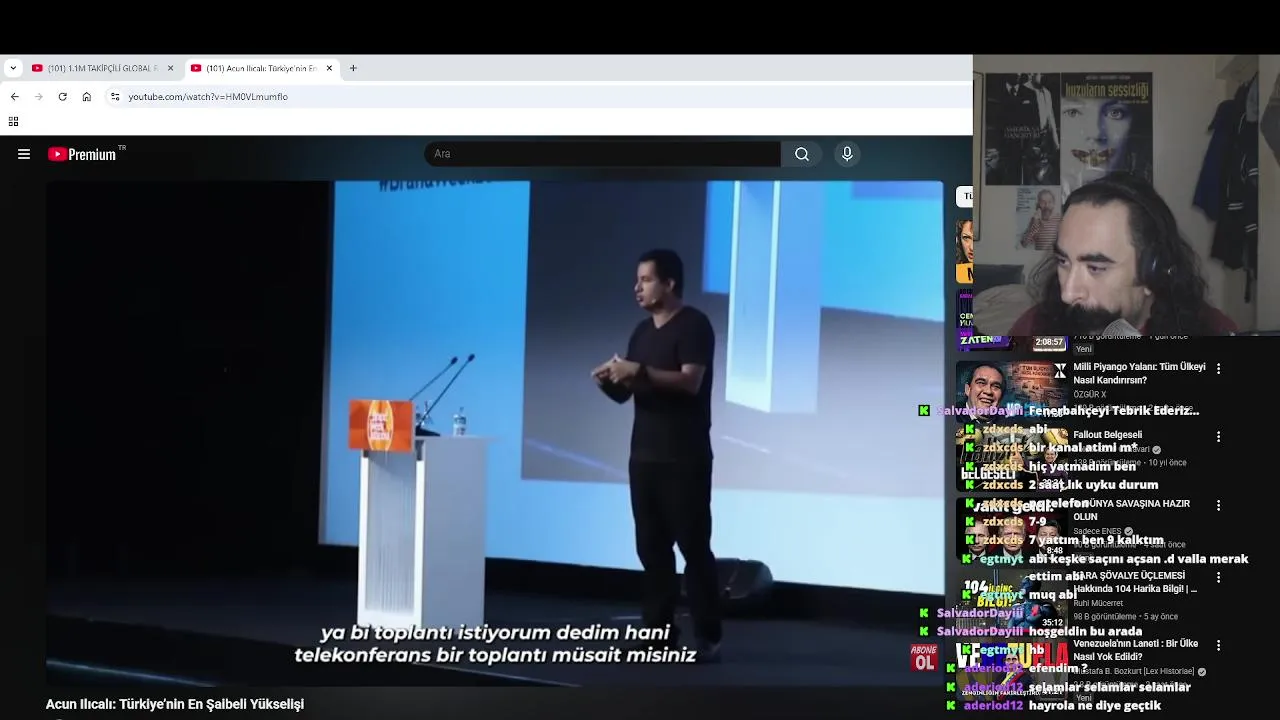Viewport: 1280px width, 720px height.
Task: Open the browser home page icon
Action: [x=87, y=97]
